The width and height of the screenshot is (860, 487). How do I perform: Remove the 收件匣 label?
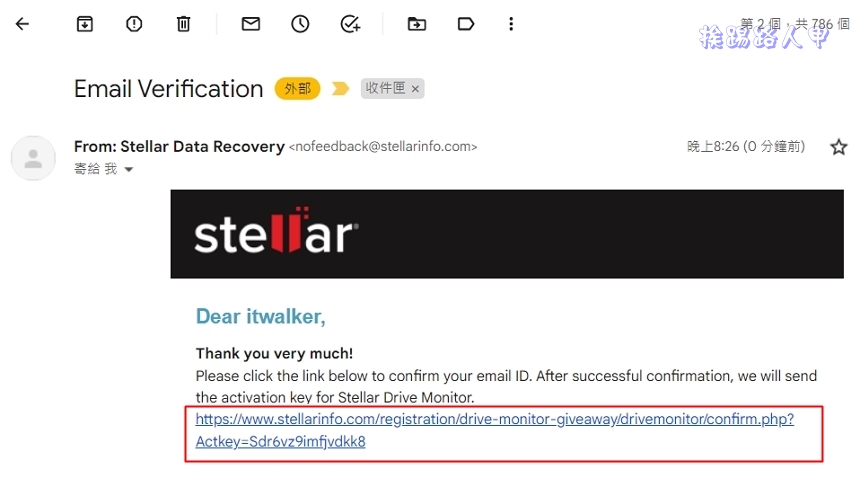click(x=415, y=89)
